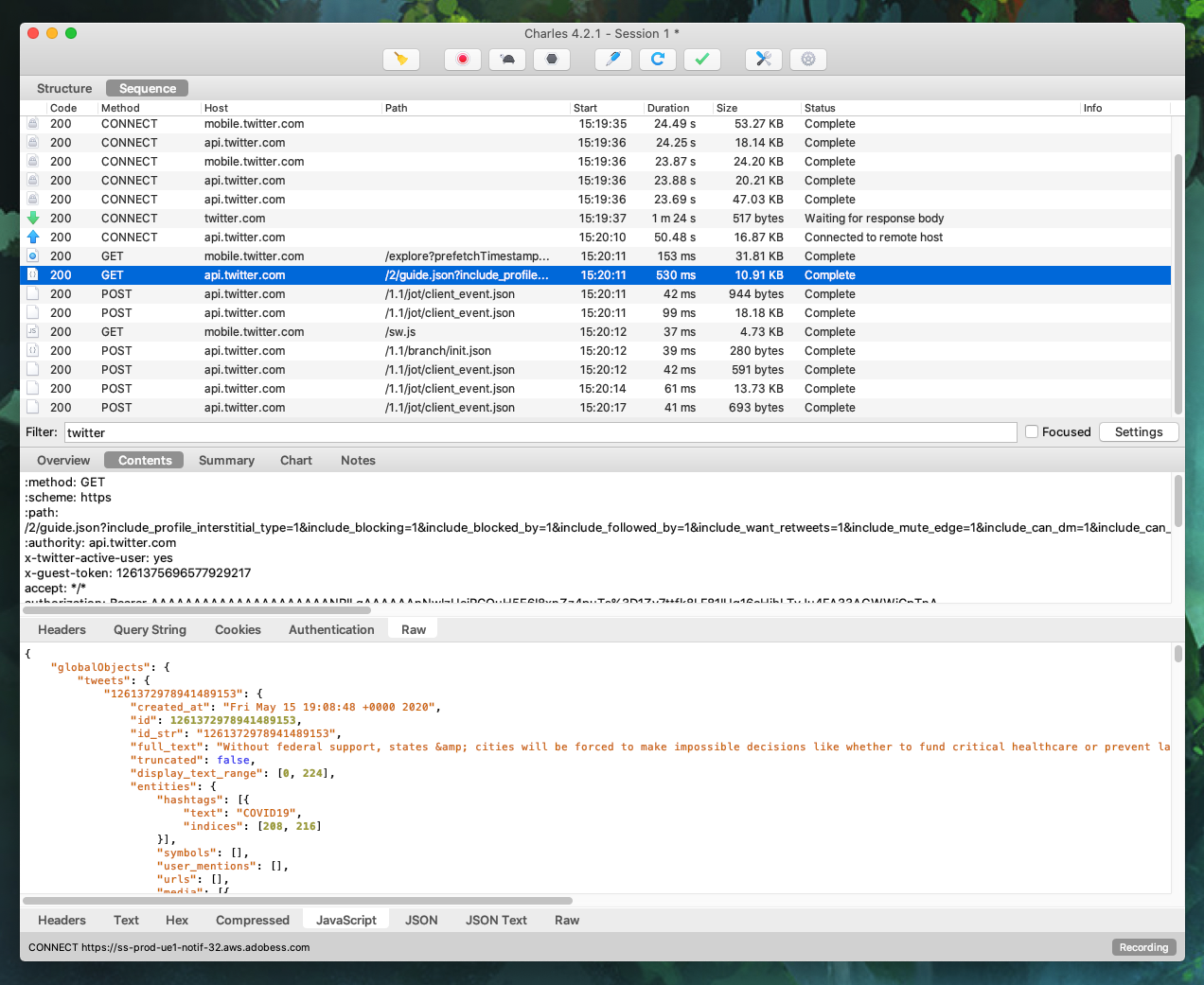Click the broom Clear Session toolbar icon
Viewport: 1204px width, 985px height.
coord(401,59)
